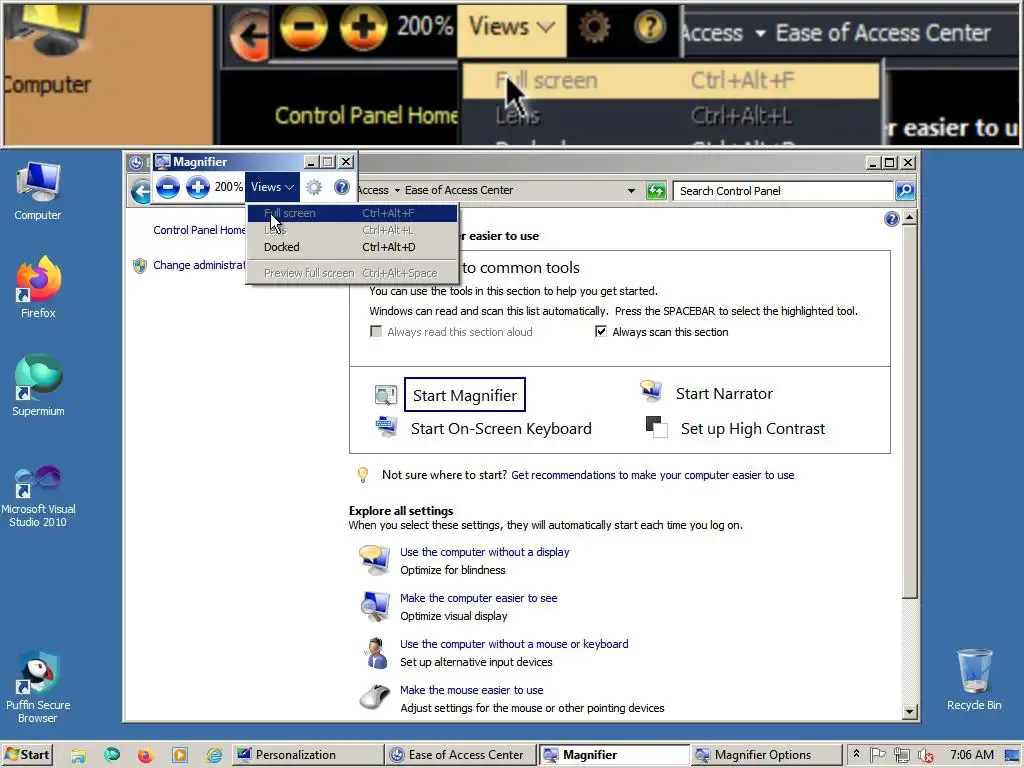
Task: Click the High Contrast icon
Action: (656, 427)
